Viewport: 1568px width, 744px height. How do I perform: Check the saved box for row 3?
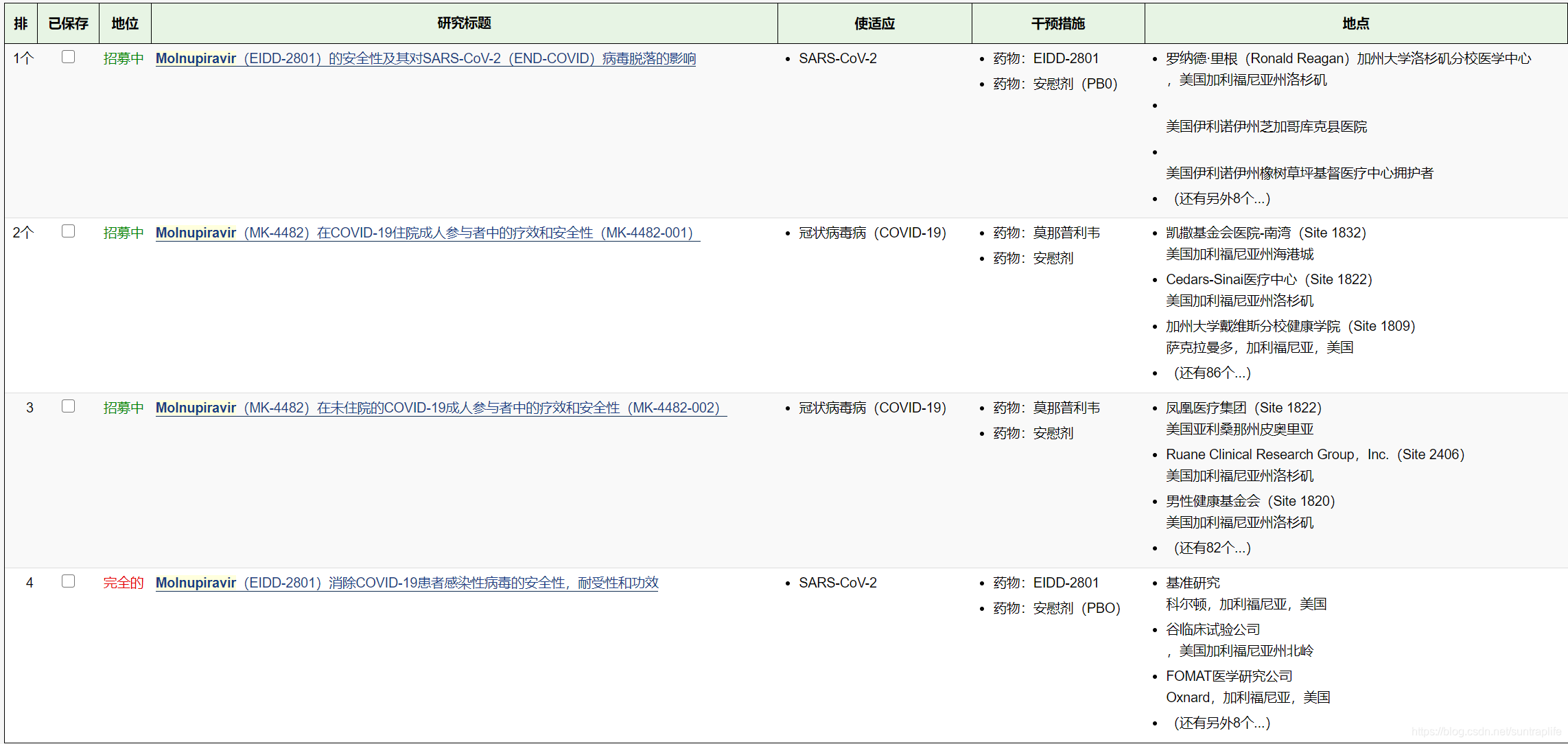pos(68,406)
